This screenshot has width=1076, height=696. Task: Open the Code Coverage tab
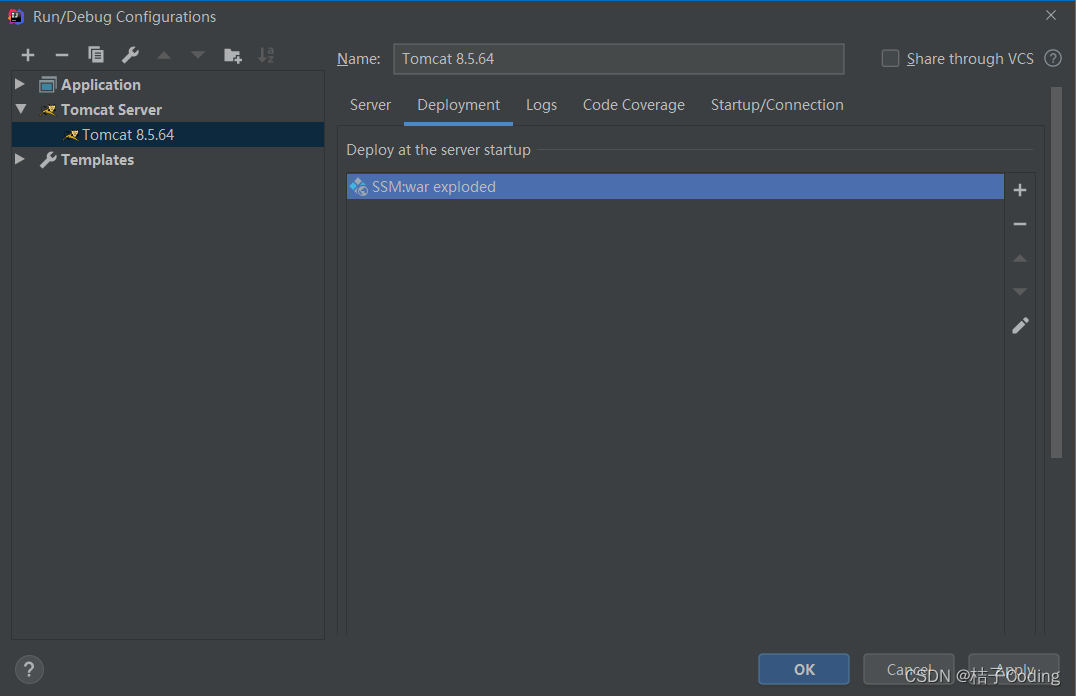point(633,105)
